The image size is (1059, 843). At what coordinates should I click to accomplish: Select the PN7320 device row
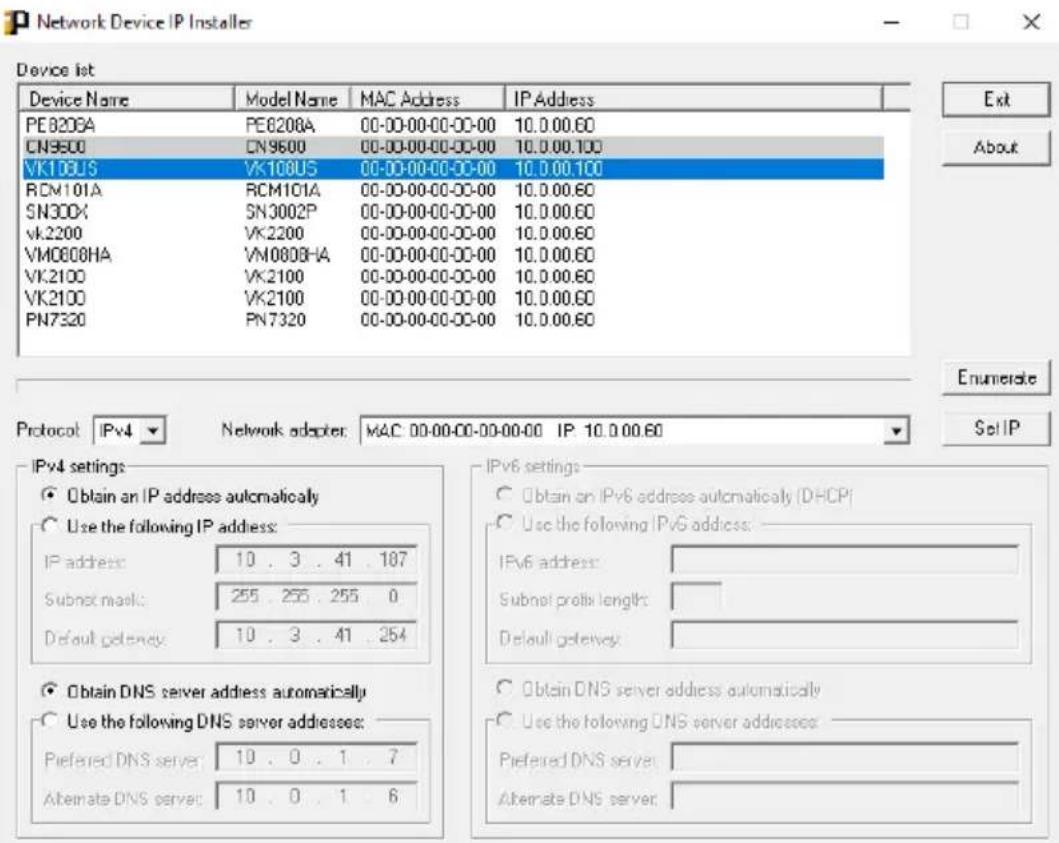[x=453, y=320]
